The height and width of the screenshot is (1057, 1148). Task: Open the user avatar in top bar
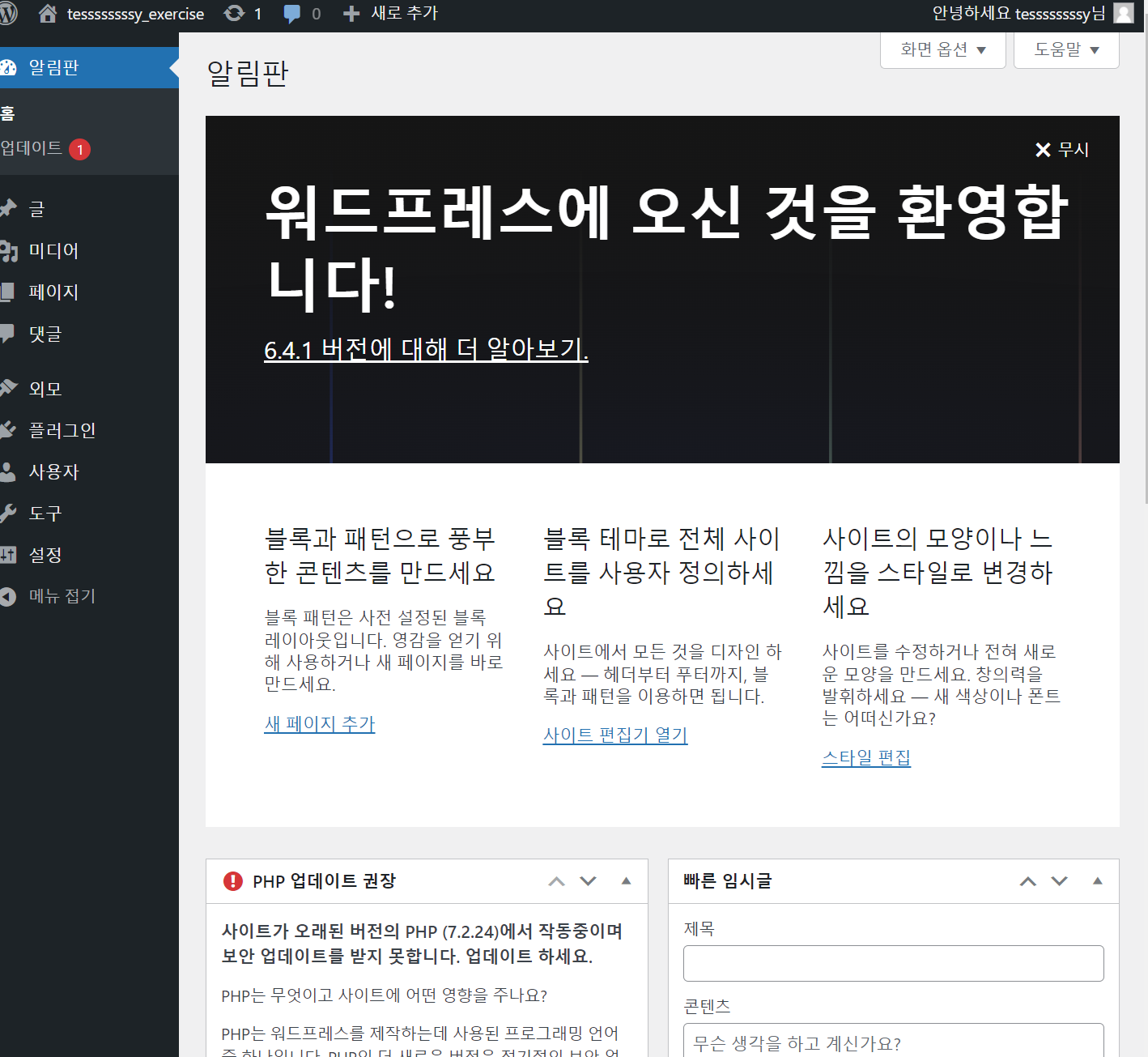point(1124,13)
